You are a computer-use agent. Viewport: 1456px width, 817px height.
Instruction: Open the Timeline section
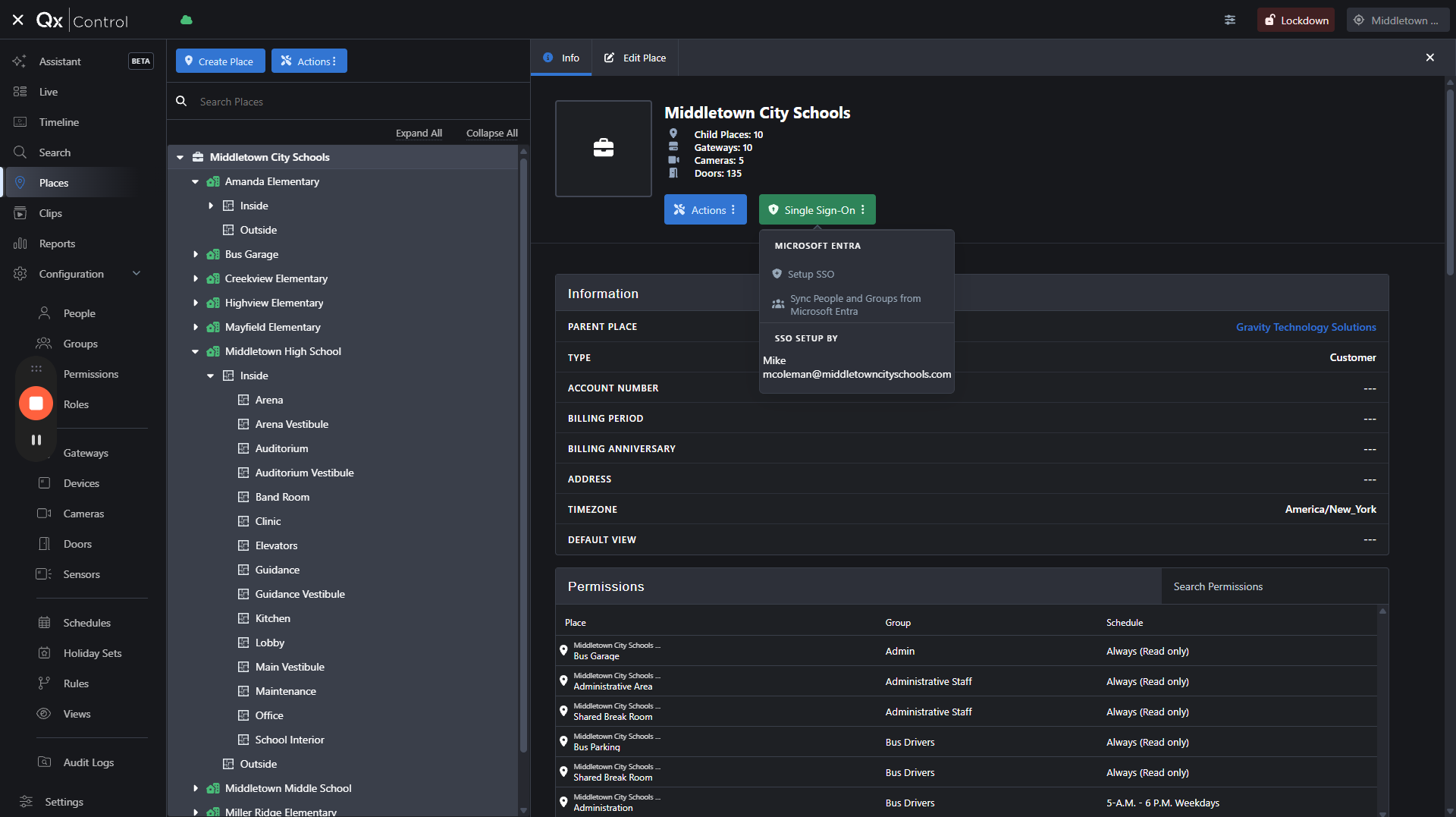59,122
